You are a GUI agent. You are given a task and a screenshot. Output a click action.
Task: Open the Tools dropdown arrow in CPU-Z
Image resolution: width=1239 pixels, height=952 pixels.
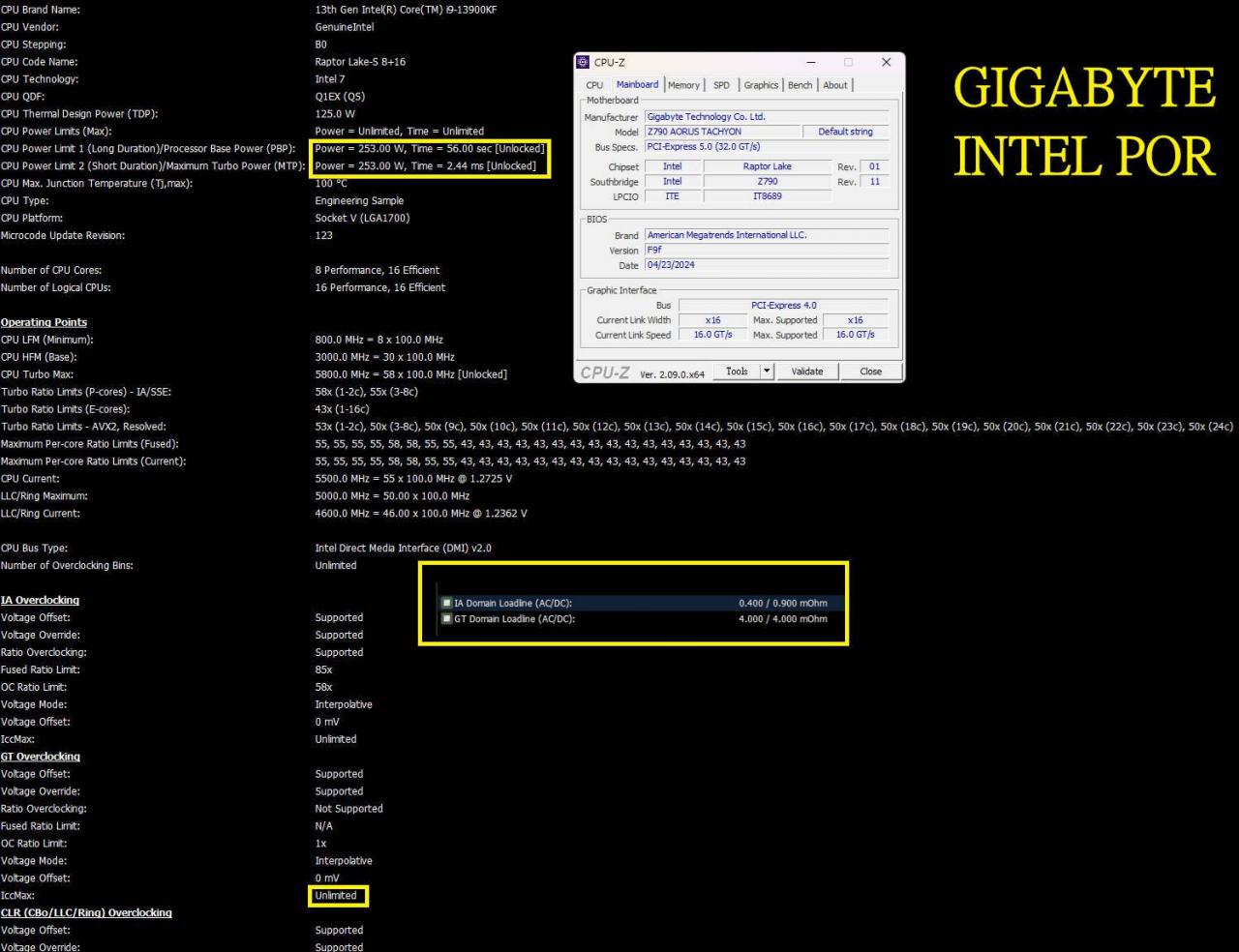click(767, 372)
